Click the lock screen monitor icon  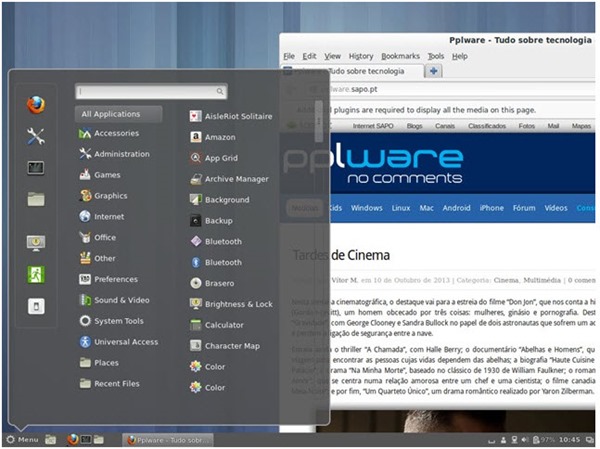pyautogui.click(x=36, y=243)
